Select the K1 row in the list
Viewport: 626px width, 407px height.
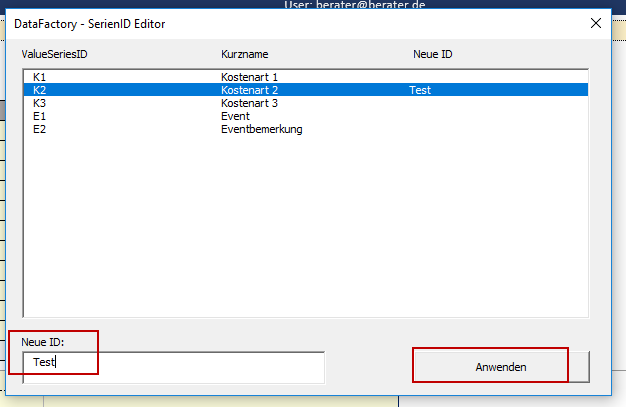tap(39, 77)
